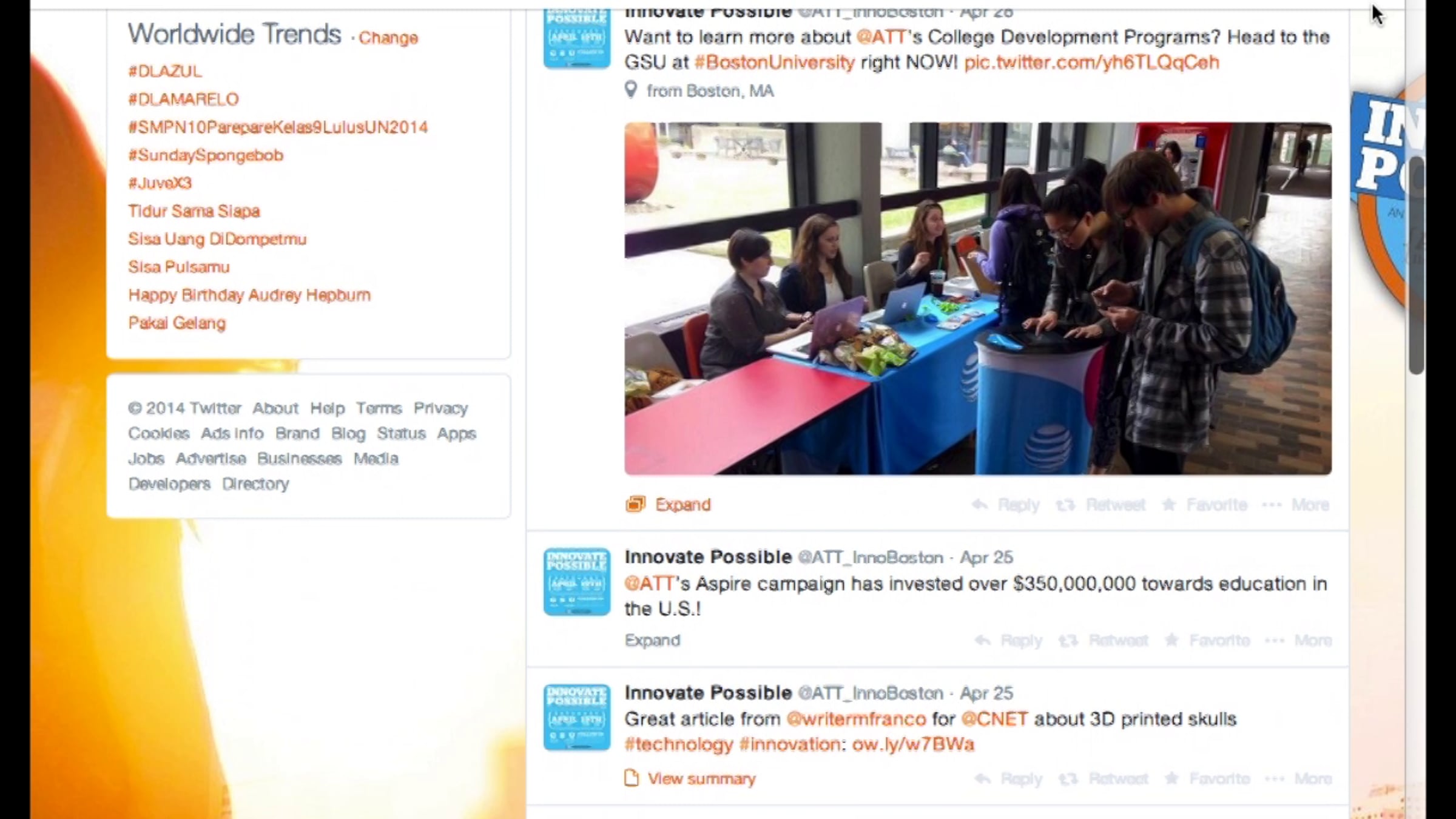This screenshot has width=1456, height=819.
Task: Click the location pin icon beside Boston, MA
Action: [x=631, y=90]
